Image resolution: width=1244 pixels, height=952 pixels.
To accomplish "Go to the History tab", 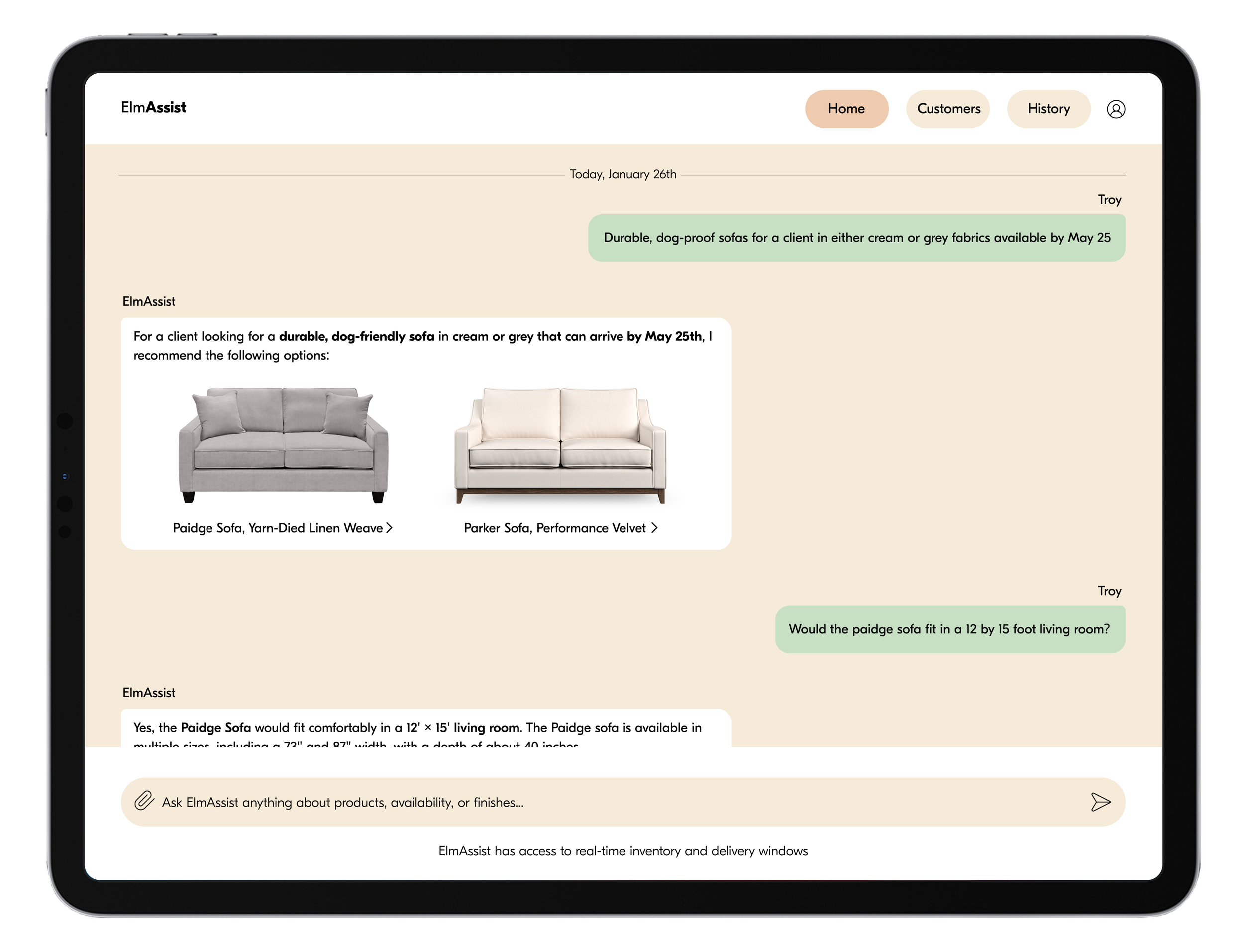I will 1048,109.
